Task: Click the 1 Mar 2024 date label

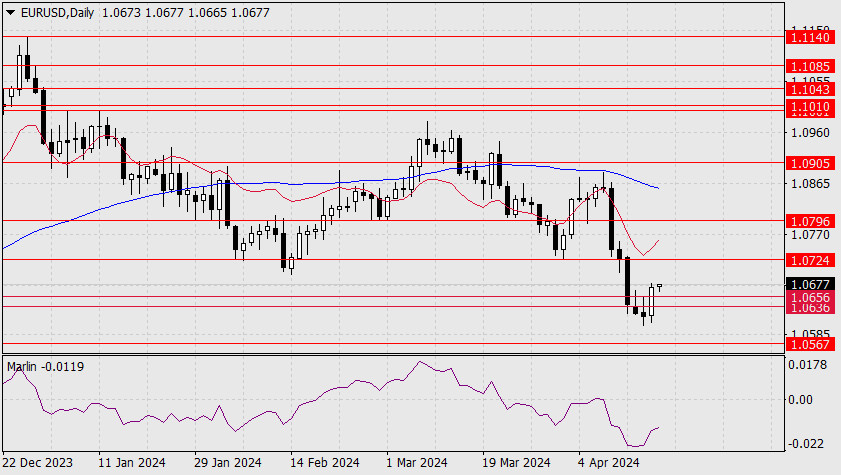Action: tap(417, 463)
